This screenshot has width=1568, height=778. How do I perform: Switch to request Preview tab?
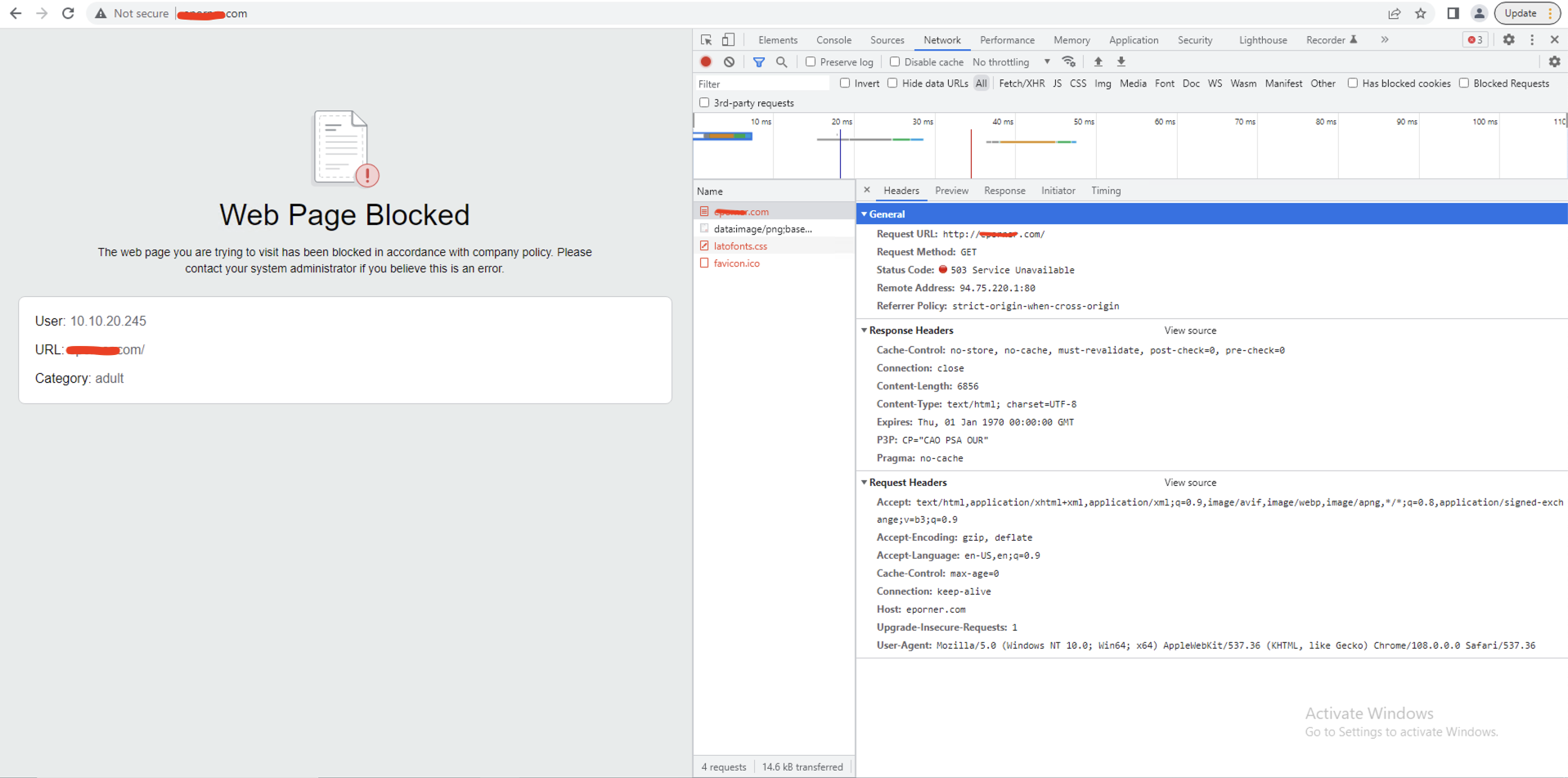pos(951,191)
